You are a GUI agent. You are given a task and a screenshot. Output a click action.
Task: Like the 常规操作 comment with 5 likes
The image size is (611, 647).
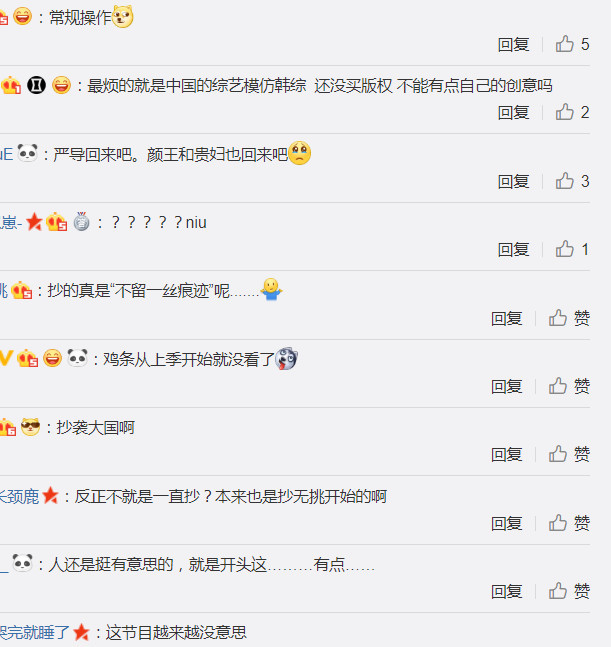point(572,44)
